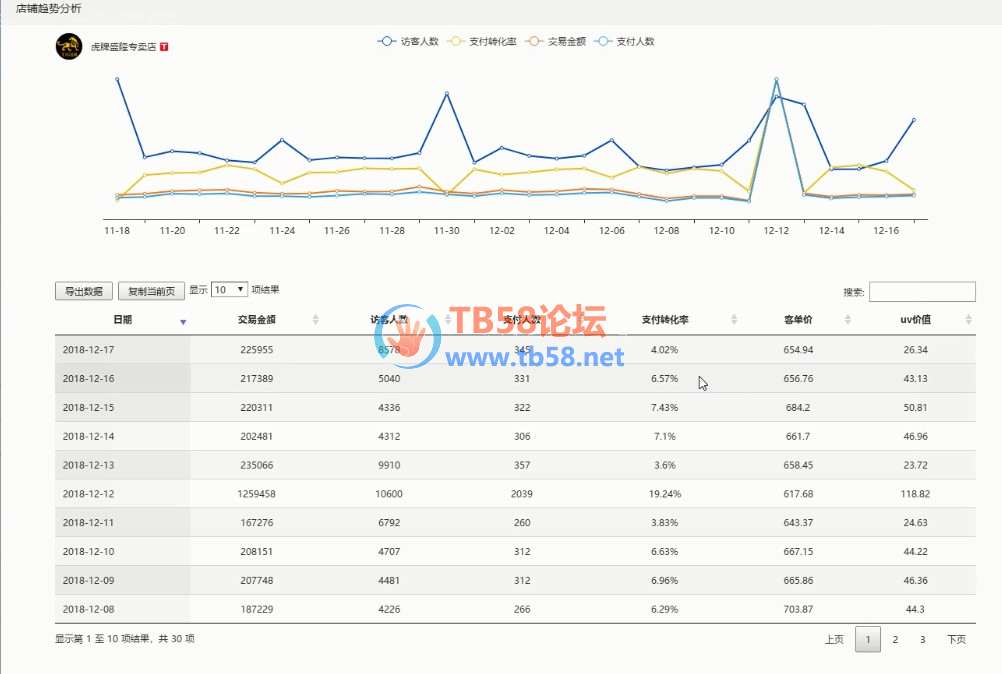Image resolution: width=1002 pixels, height=674 pixels.
Task: Click uv value 50.81
Action: (915, 407)
